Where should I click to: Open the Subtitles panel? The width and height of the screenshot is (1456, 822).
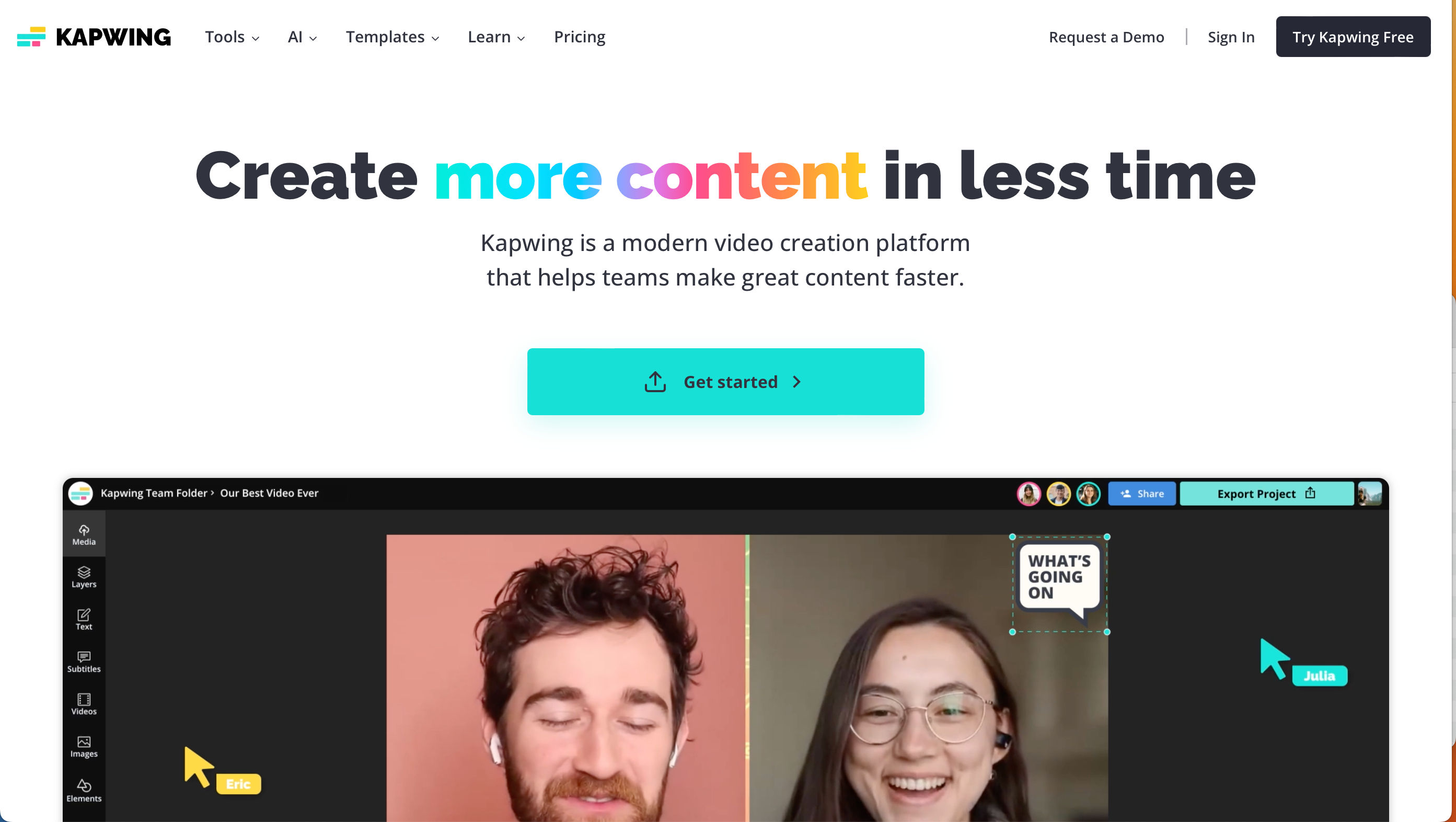pos(83,661)
